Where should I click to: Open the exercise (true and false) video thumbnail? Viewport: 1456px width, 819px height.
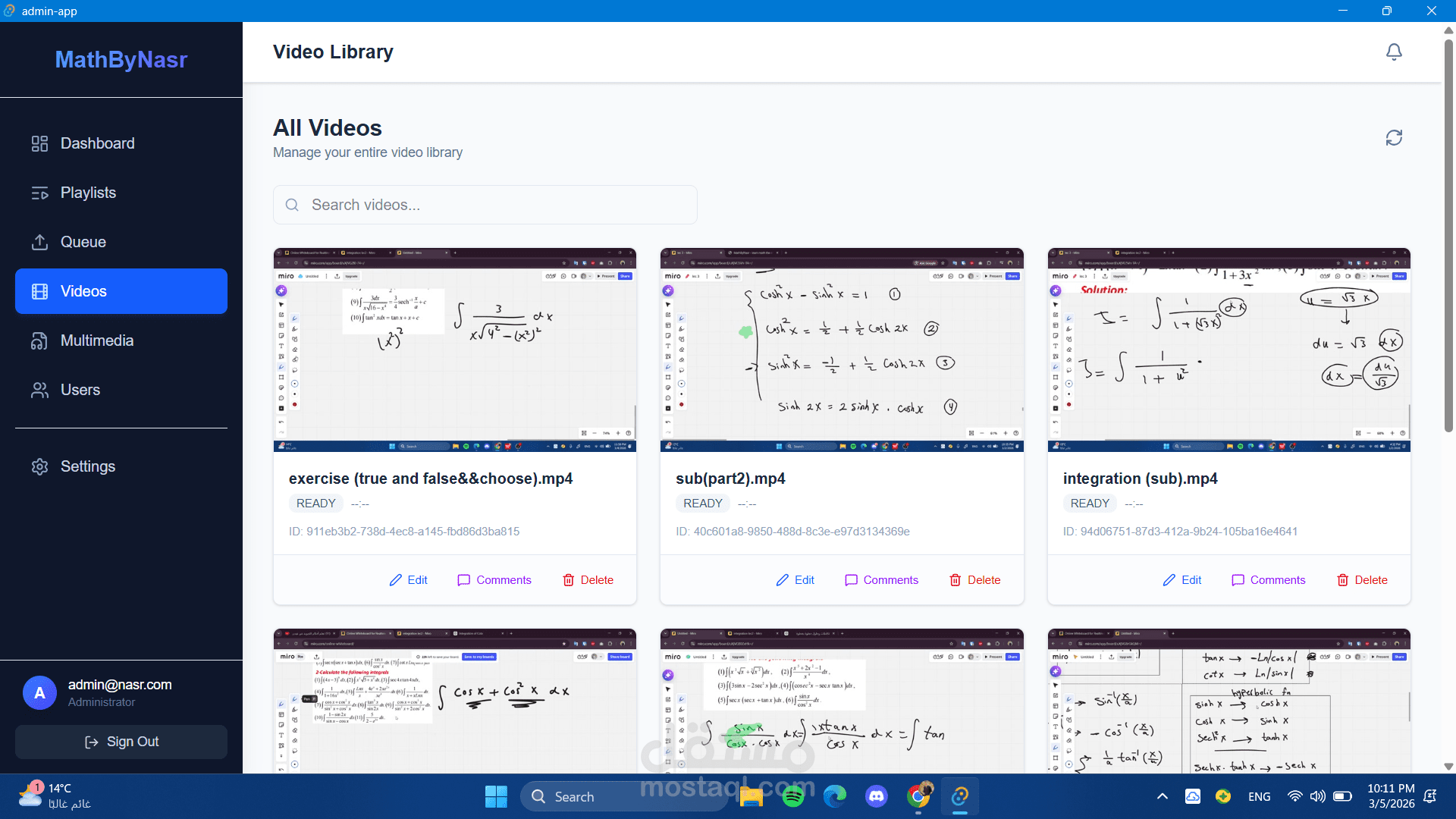[x=455, y=350]
